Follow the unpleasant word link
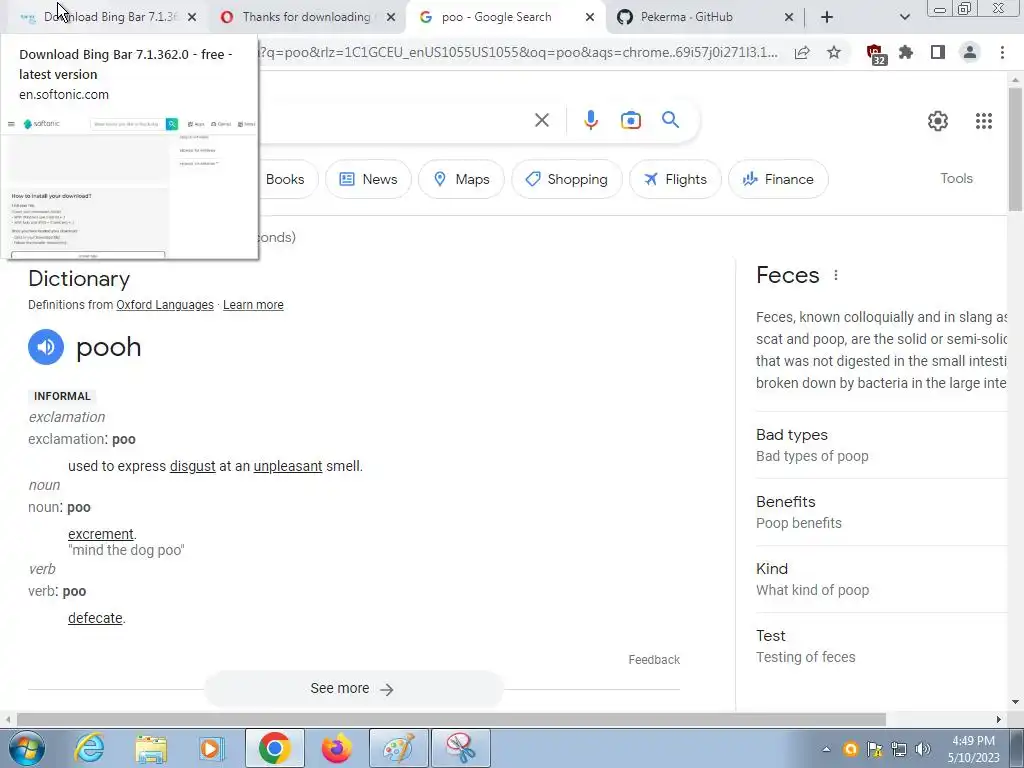The height and width of the screenshot is (768, 1024). [288, 466]
